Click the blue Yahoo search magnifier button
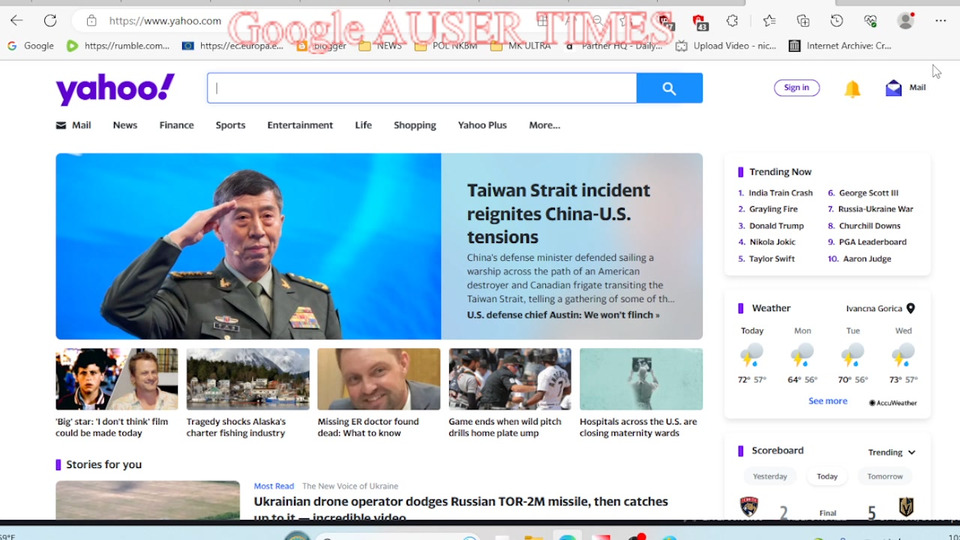 [669, 88]
